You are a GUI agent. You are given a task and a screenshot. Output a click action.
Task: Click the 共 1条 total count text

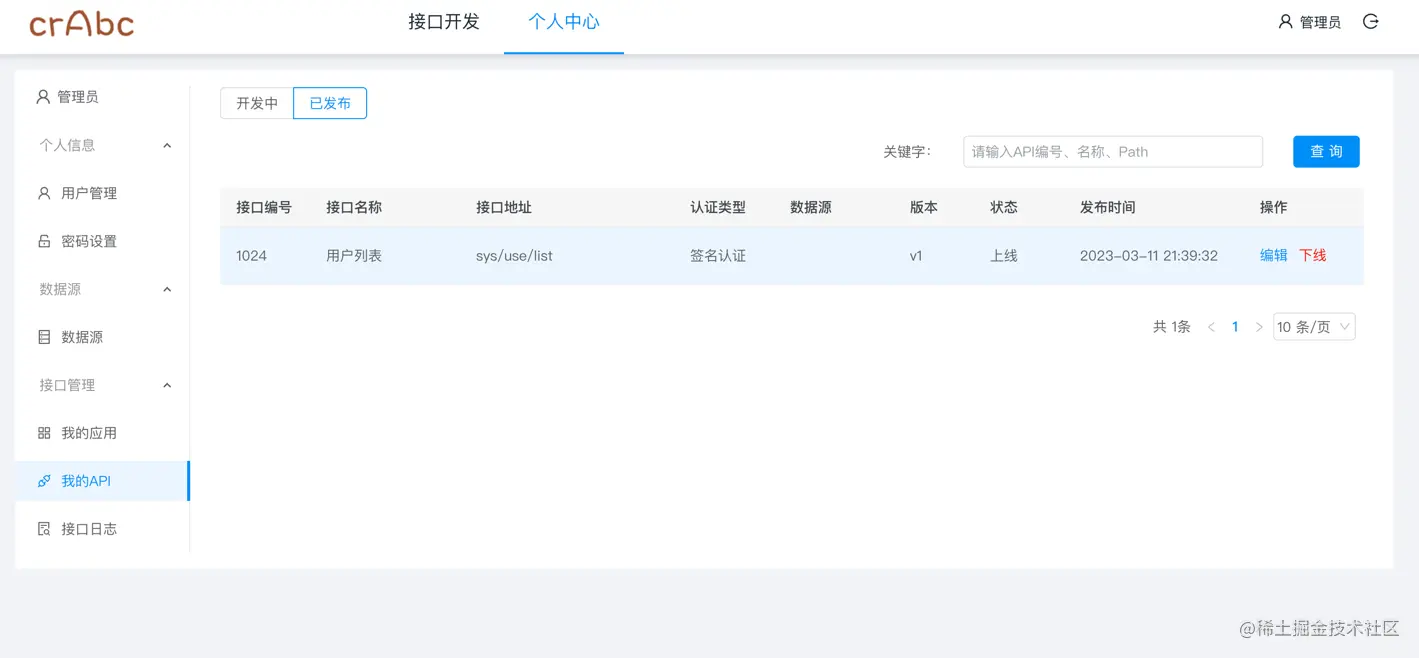tap(1172, 327)
